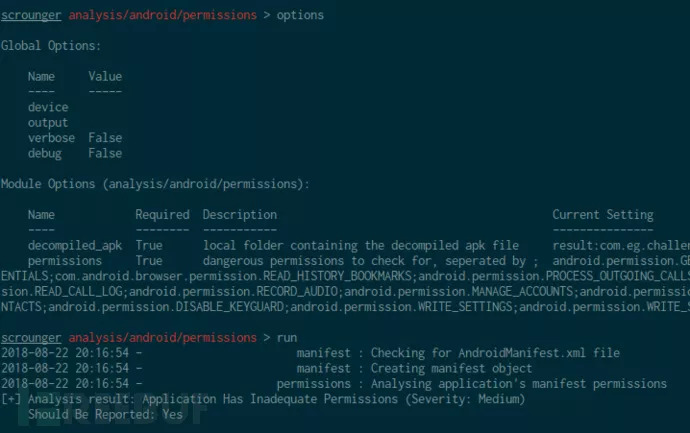
Task: Click the 'Current Setting' column header
Action: pyautogui.click(x=603, y=214)
